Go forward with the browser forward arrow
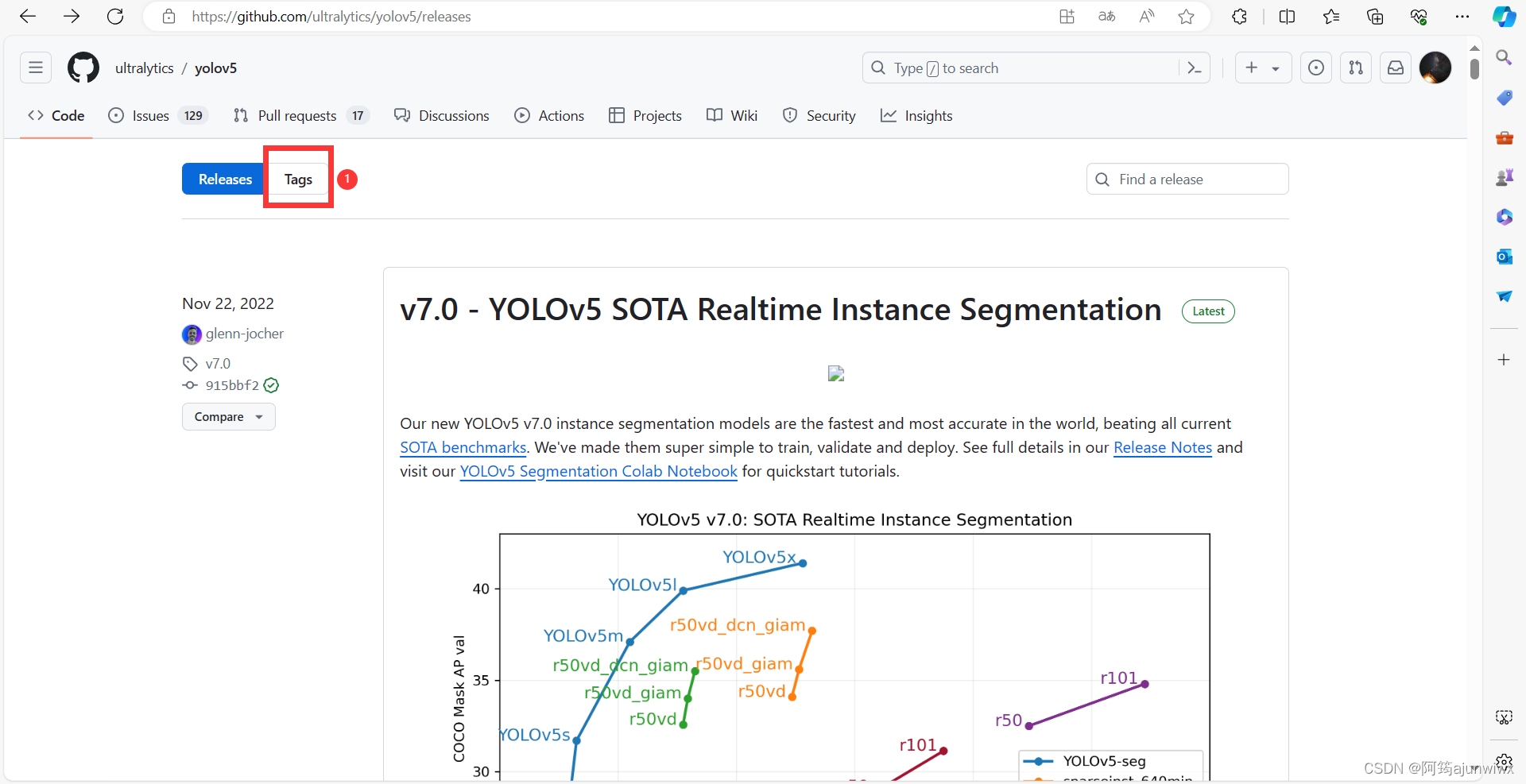 click(72, 16)
